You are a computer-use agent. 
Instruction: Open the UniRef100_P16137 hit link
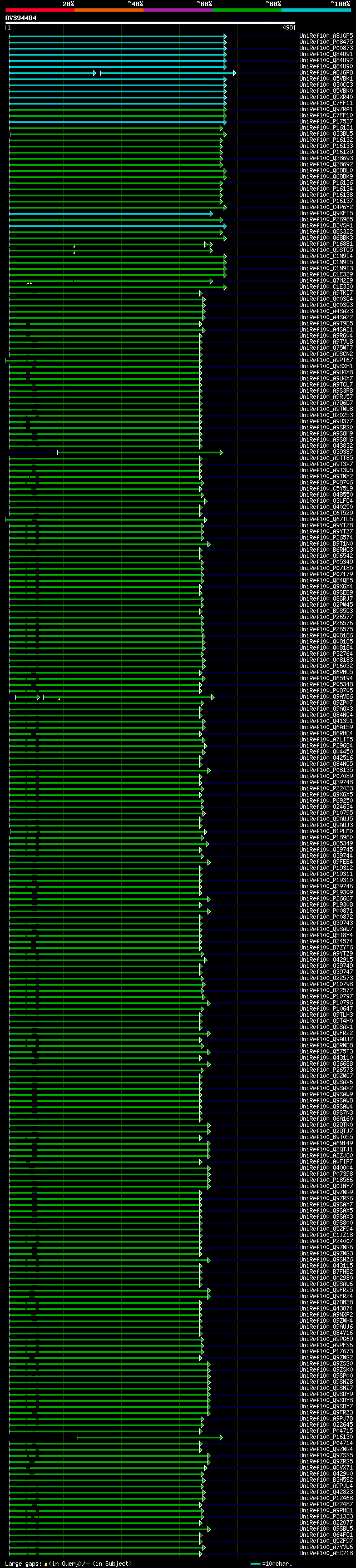click(x=326, y=201)
